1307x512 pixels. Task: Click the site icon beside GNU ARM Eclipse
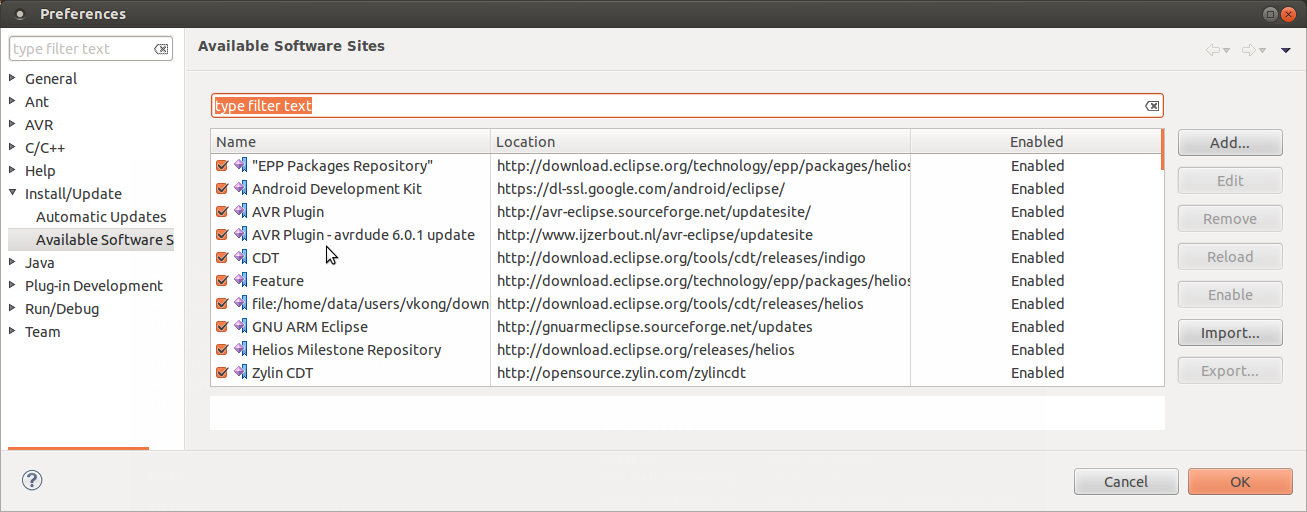click(x=240, y=327)
